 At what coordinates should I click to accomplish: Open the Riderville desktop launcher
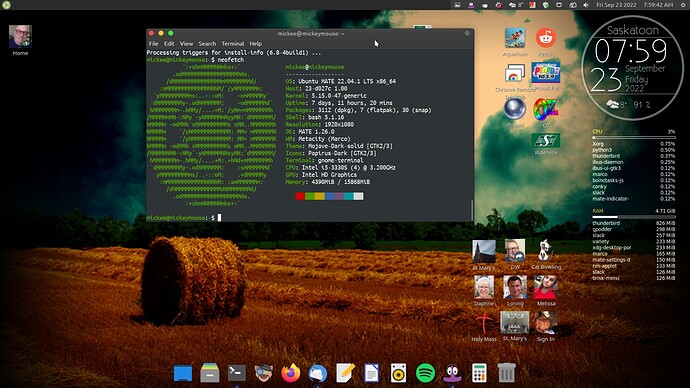click(x=546, y=141)
